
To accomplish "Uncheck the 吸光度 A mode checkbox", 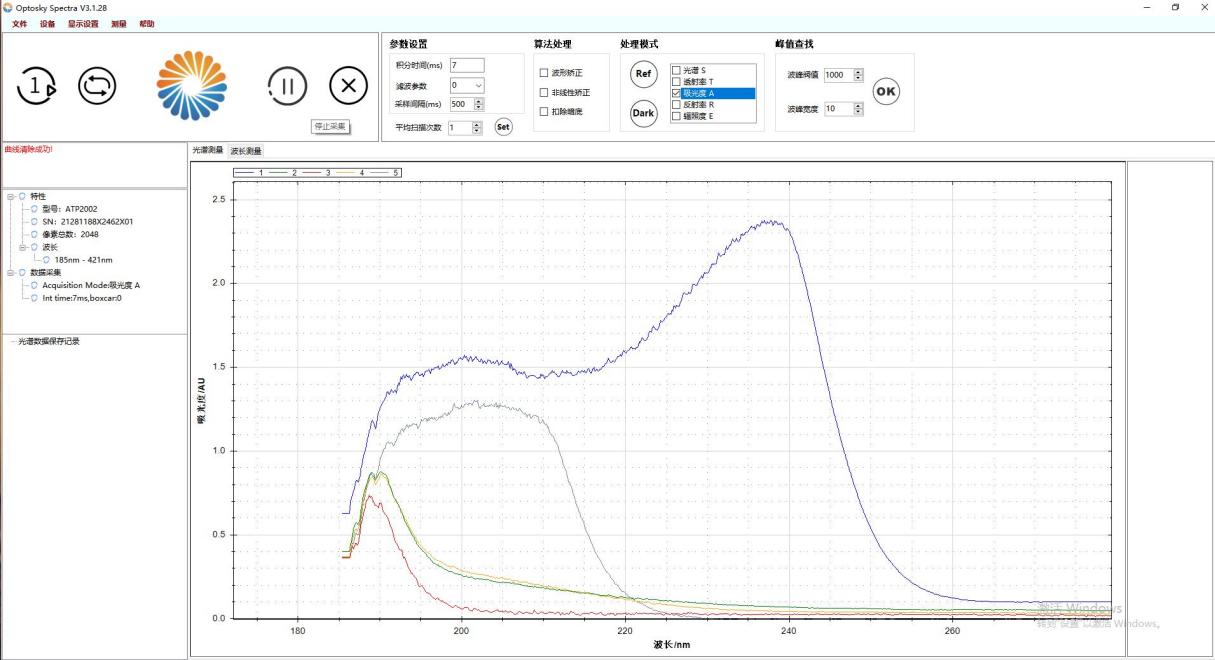I will 677,93.
